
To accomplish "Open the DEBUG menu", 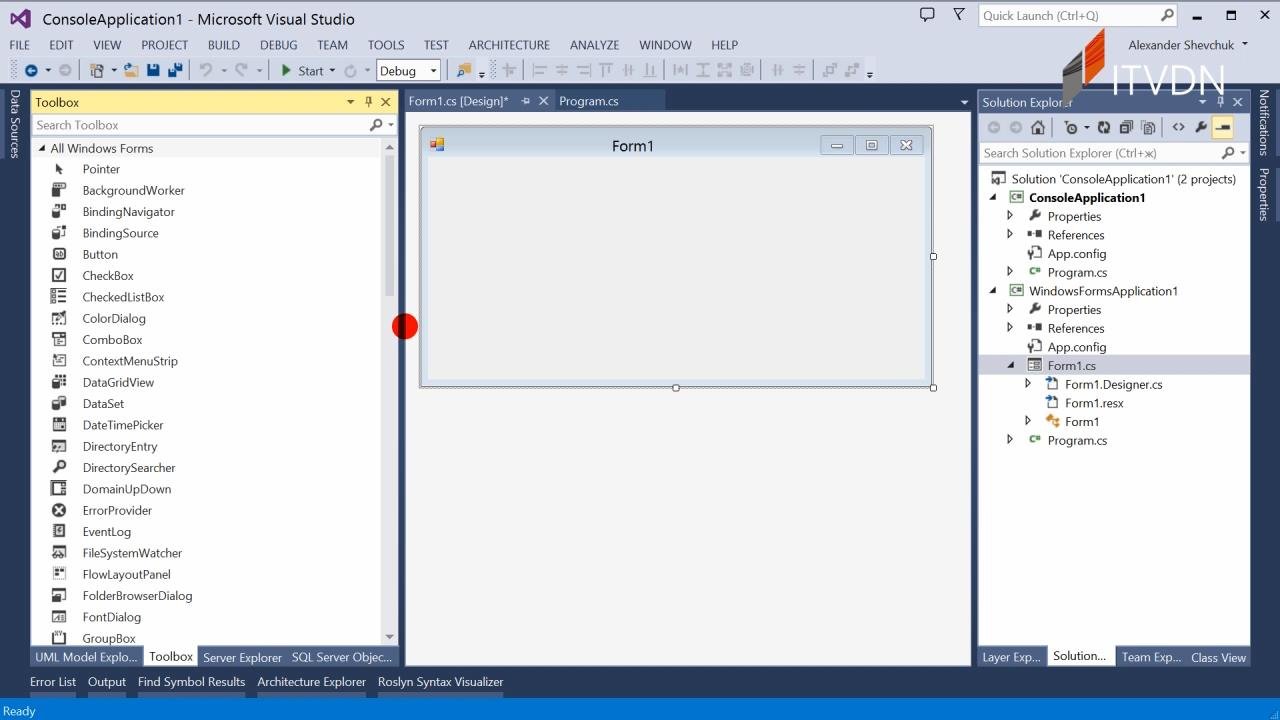I will pos(279,45).
